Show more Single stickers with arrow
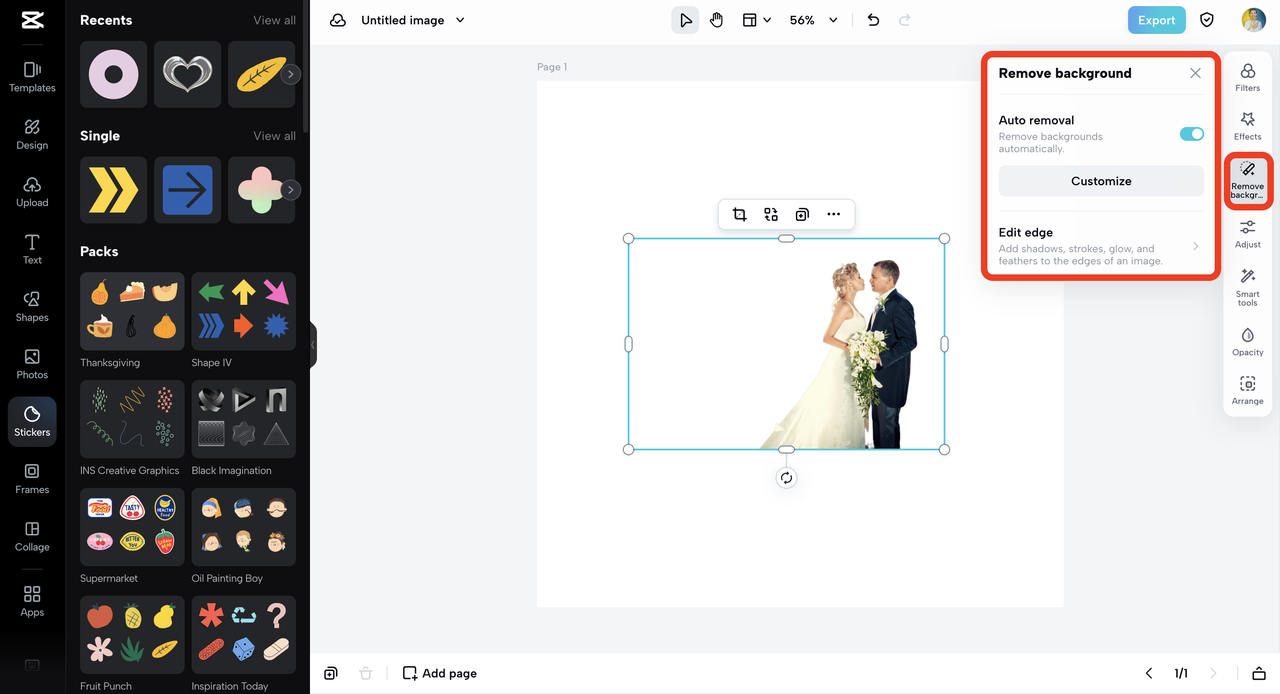 click(291, 190)
